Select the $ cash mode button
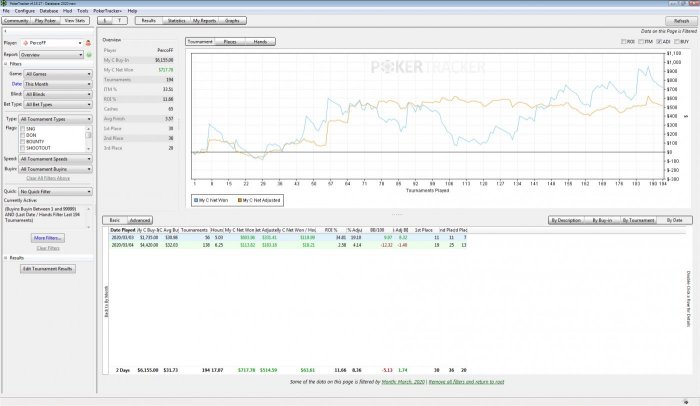 pyautogui.click(x=106, y=19)
